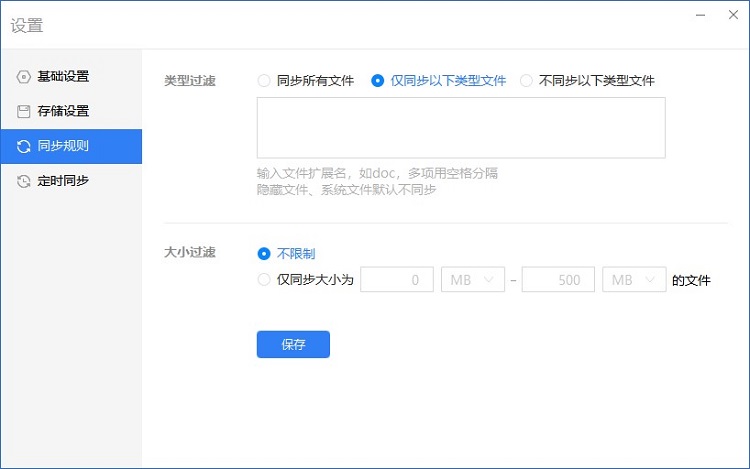Click the 基础设置 hexagon icon

point(23,76)
